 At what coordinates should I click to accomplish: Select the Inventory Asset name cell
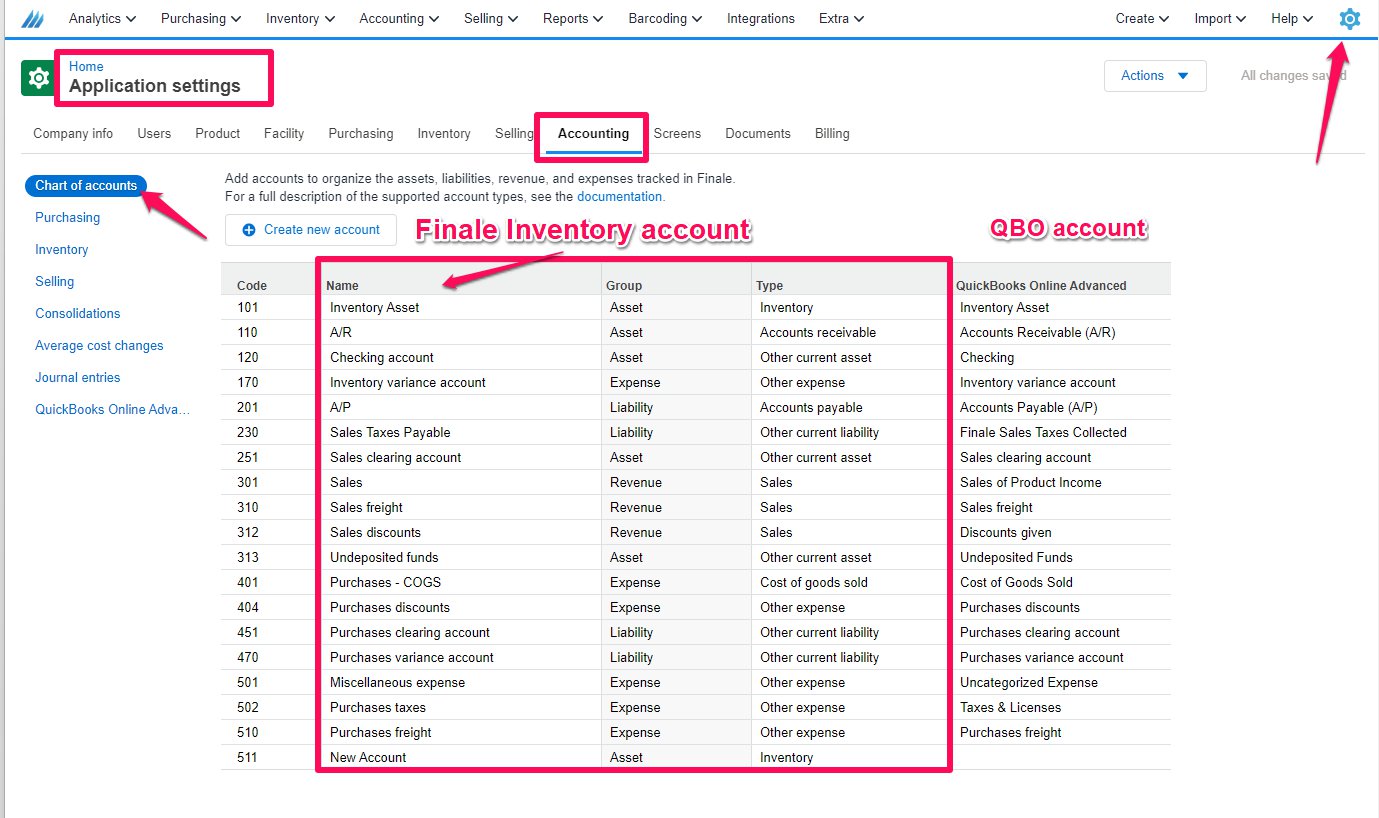[x=462, y=307]
